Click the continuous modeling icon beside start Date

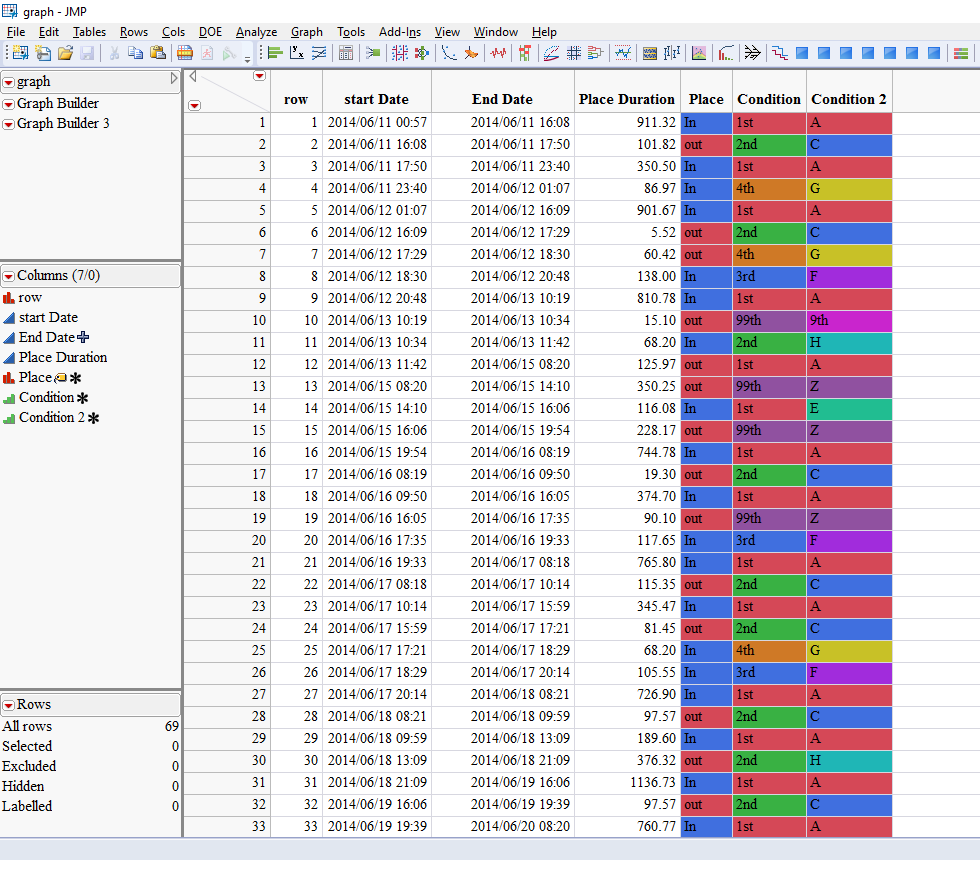click(x=9, y=317)
